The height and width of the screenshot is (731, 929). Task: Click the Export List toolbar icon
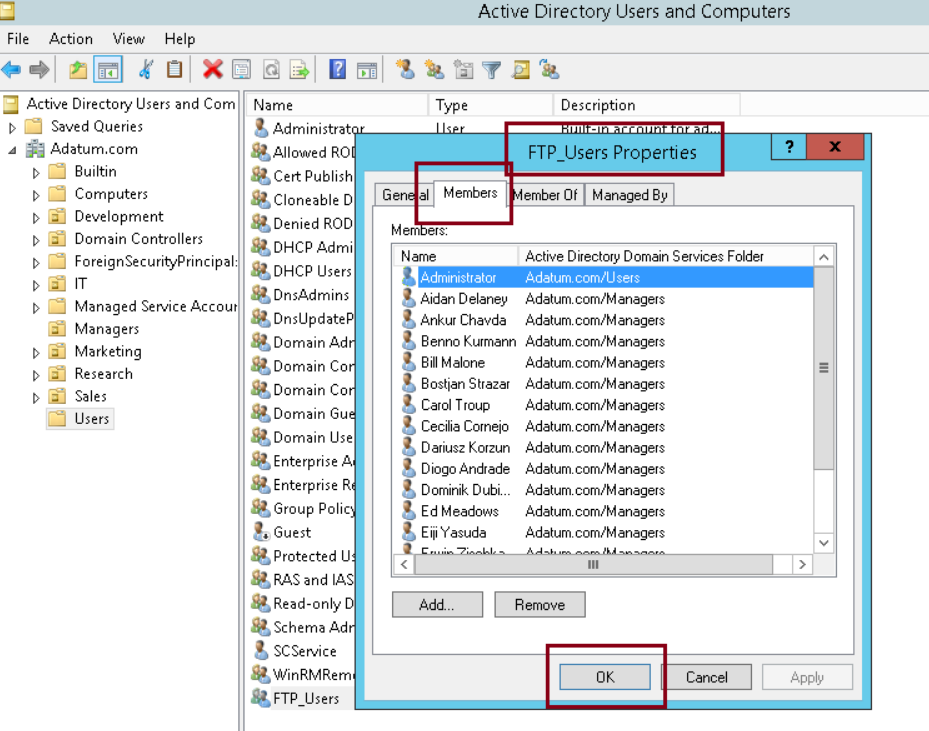[300, 70]
